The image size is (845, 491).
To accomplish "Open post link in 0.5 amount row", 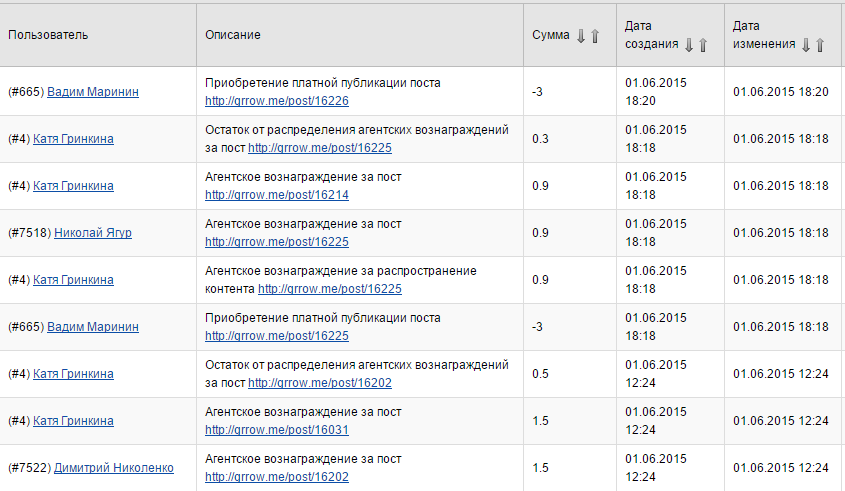I will pyautogui.click(x=320, y=383).
